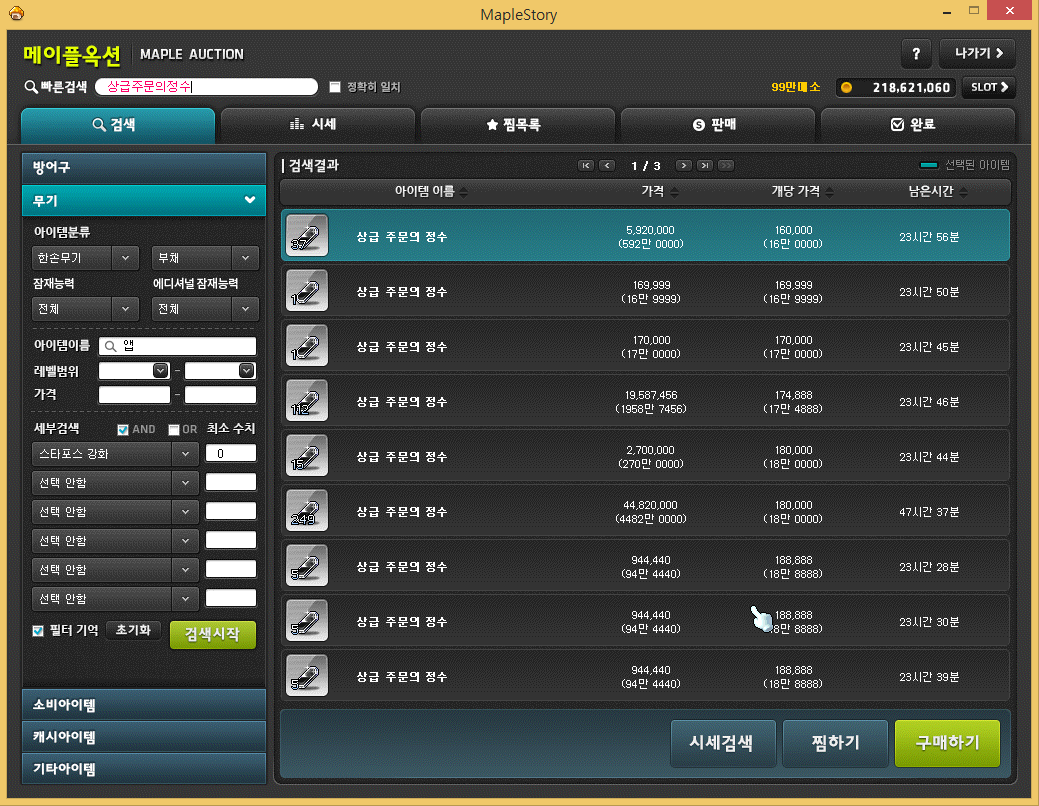Click the help question mark button

click(916, 53)
